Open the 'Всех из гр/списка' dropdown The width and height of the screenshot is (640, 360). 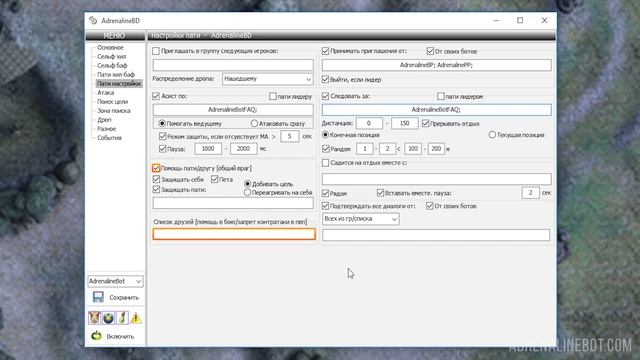point(360,219)
